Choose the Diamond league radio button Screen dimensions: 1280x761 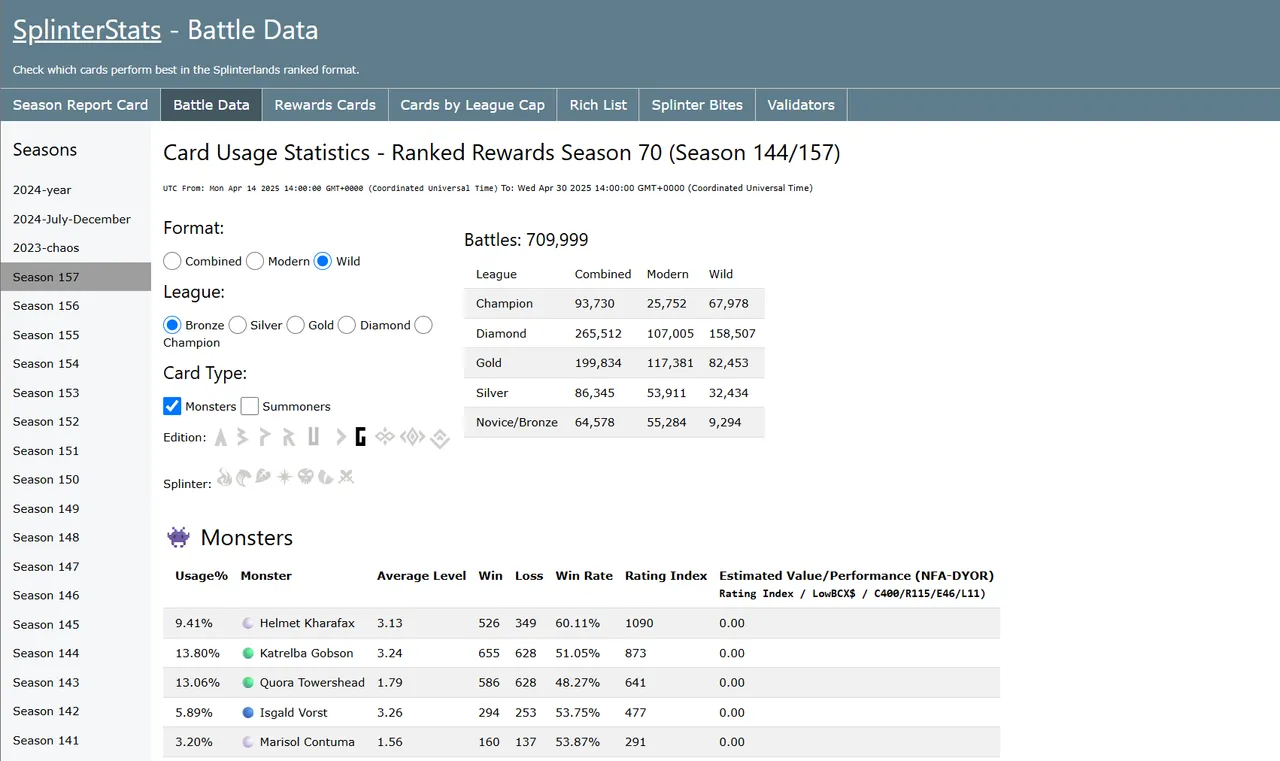tap(347, 325)
